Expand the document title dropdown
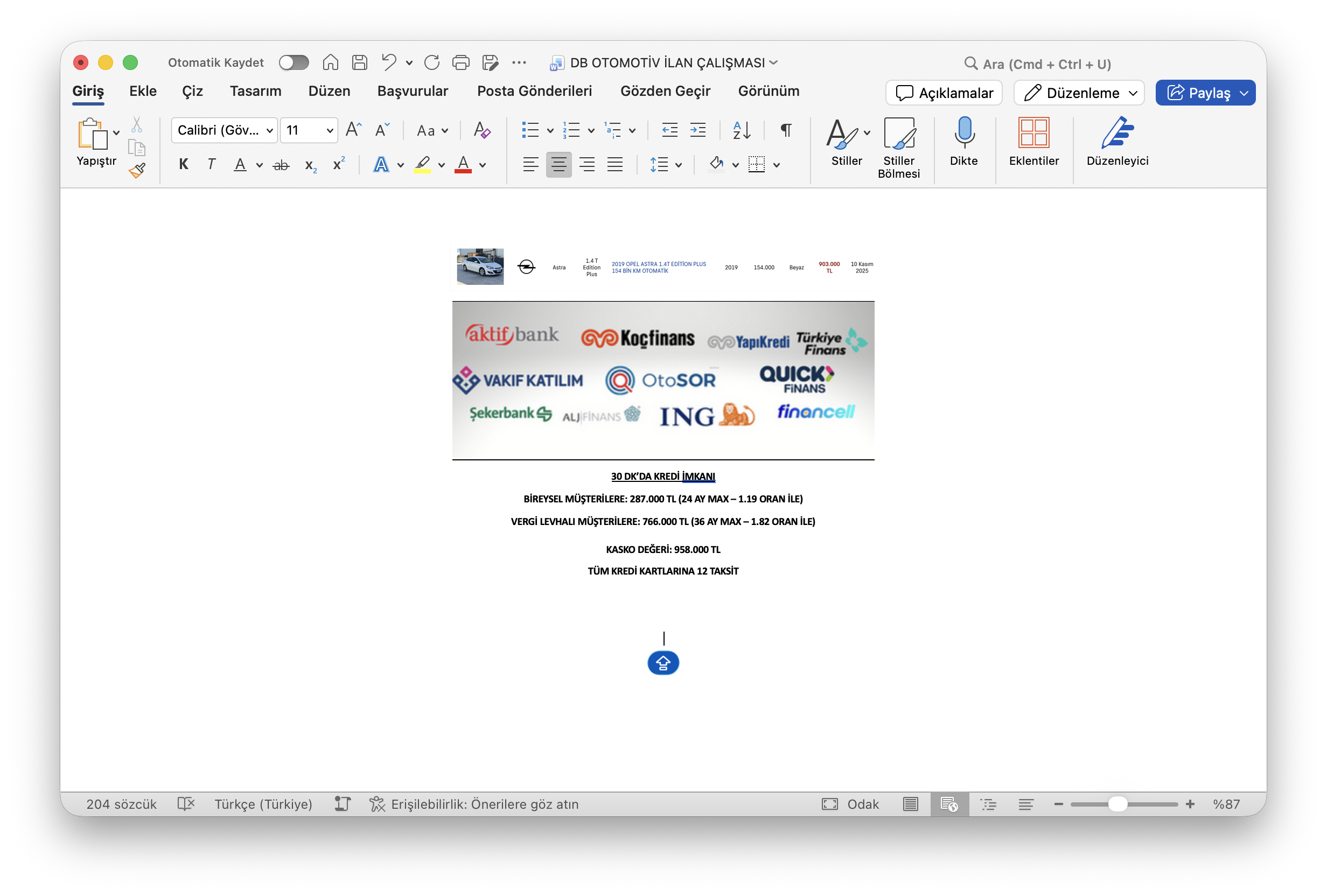This screenshot has width=1327, height=896. pyautogui.click(x=774, y=62)
